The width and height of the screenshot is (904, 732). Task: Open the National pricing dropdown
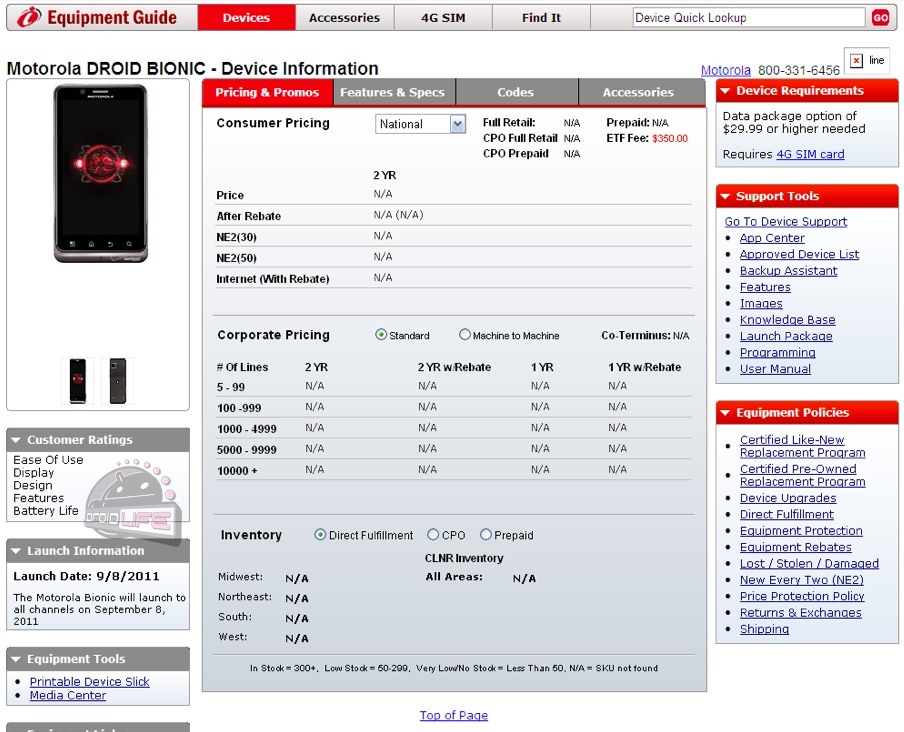tap(420, 124)
